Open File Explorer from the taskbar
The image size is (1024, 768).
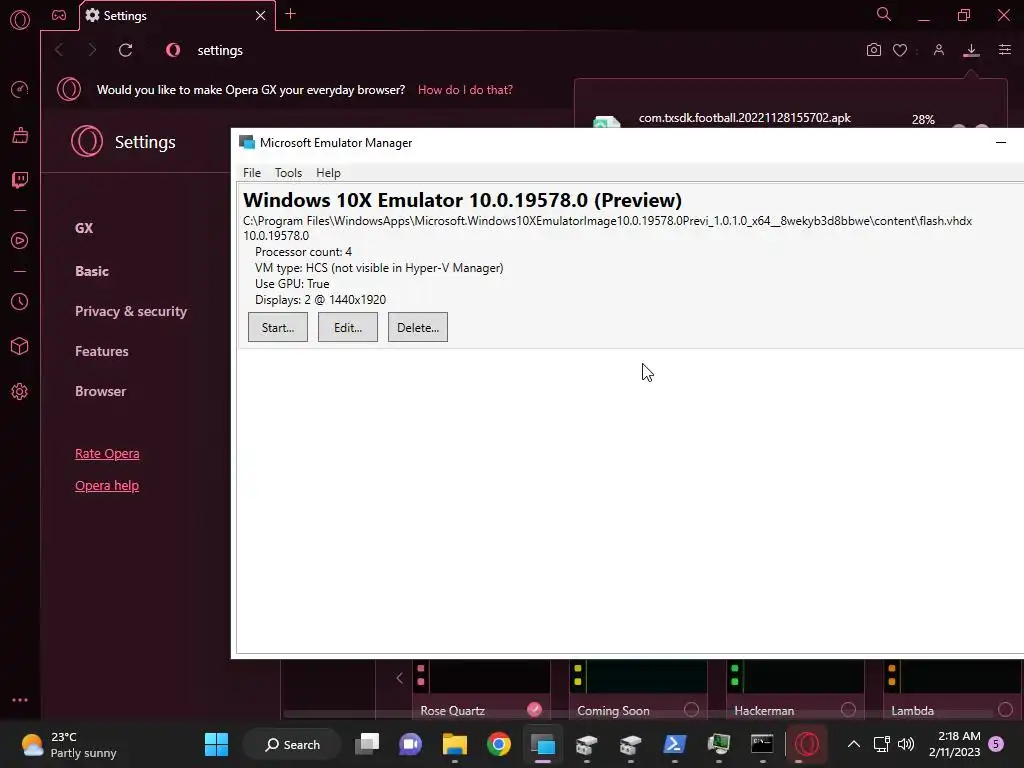coord(455,744)
